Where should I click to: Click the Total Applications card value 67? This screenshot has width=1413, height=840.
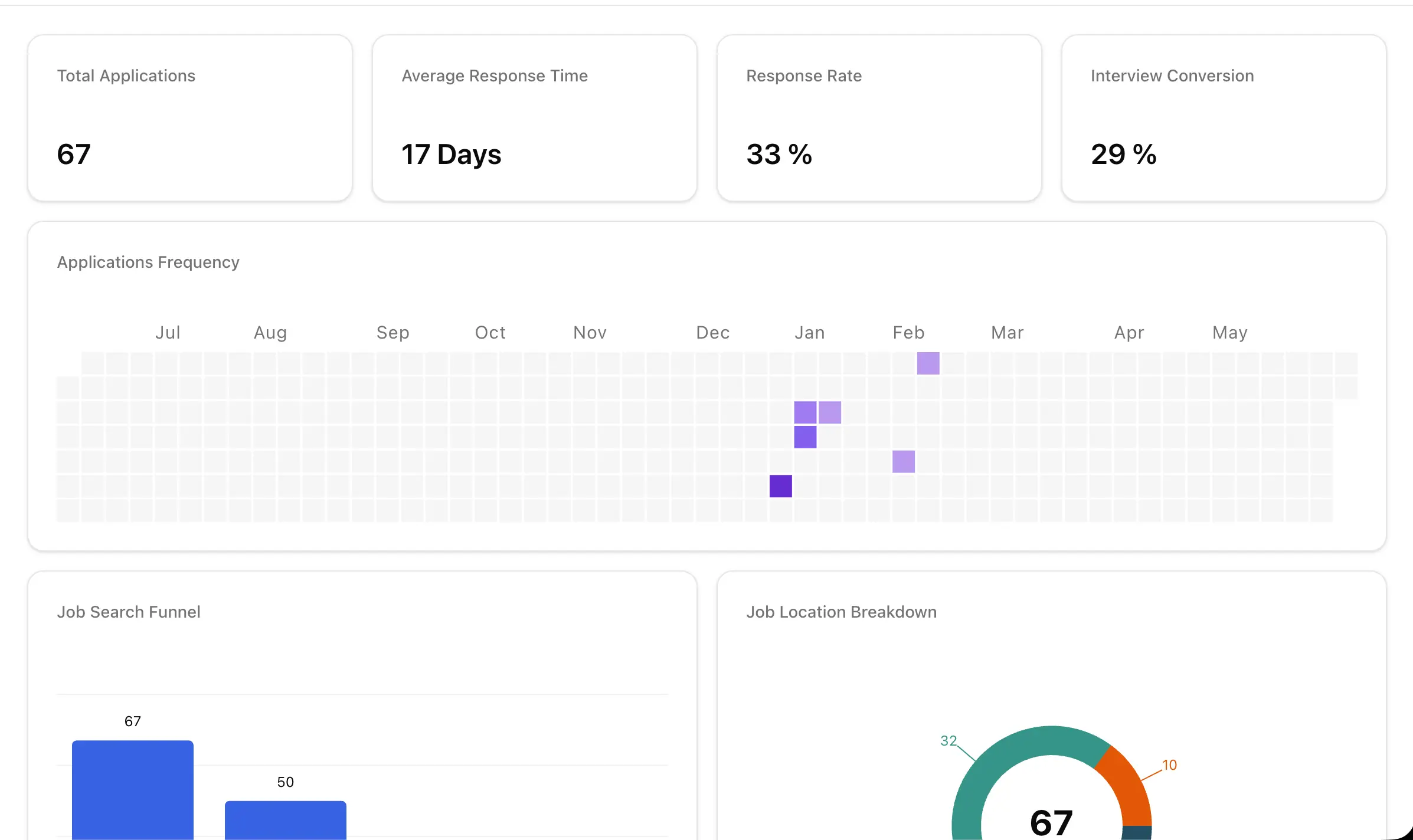click(74, 155)
